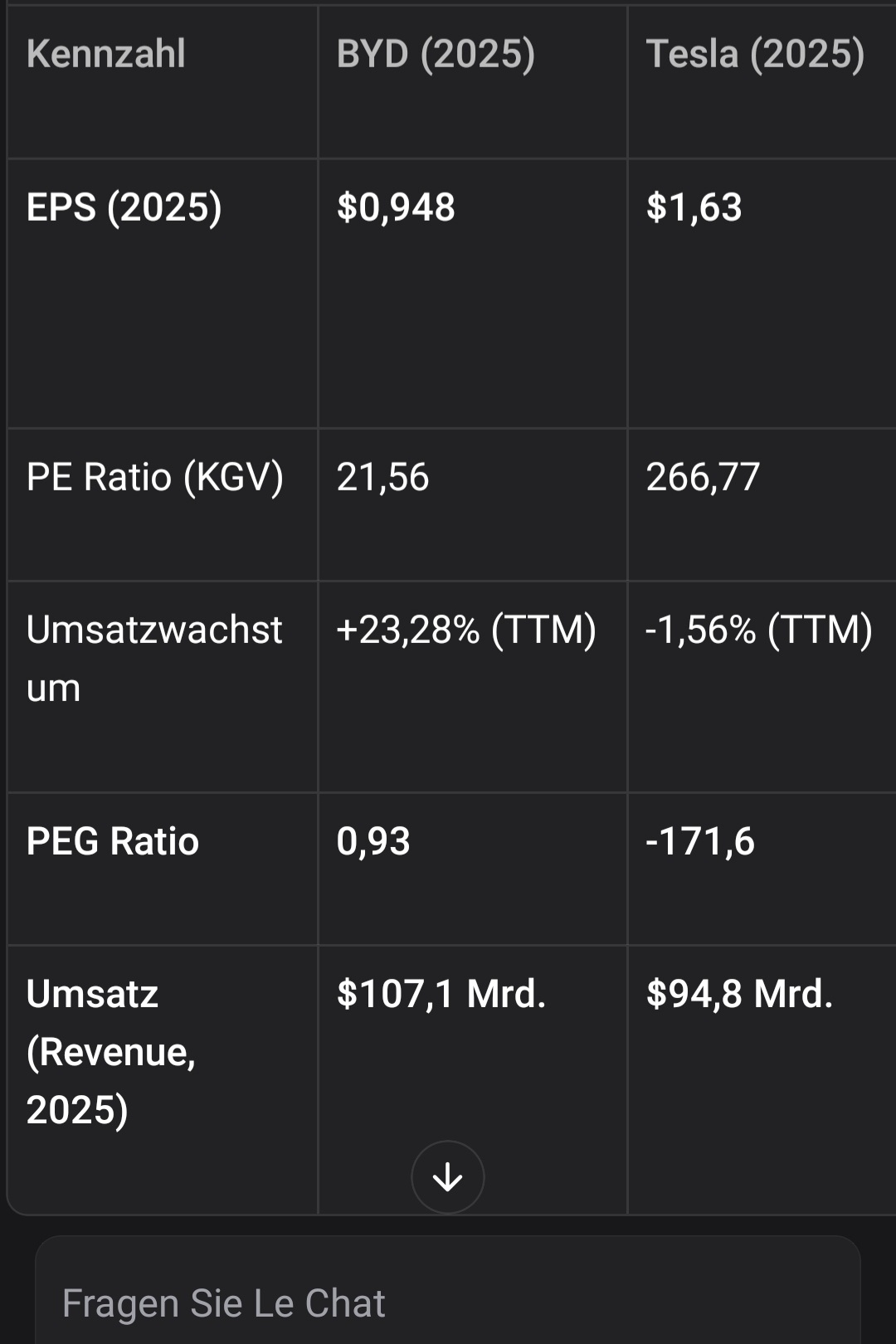Click Tesla's growth value -1,56% (TTM)
The image size is (896, 1344).
tap(759, 630)
